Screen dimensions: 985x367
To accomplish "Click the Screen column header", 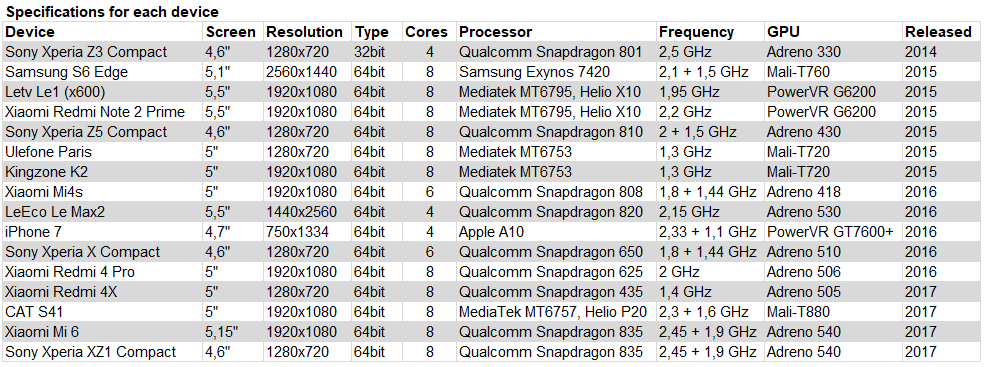I will [x=233, y=31].
